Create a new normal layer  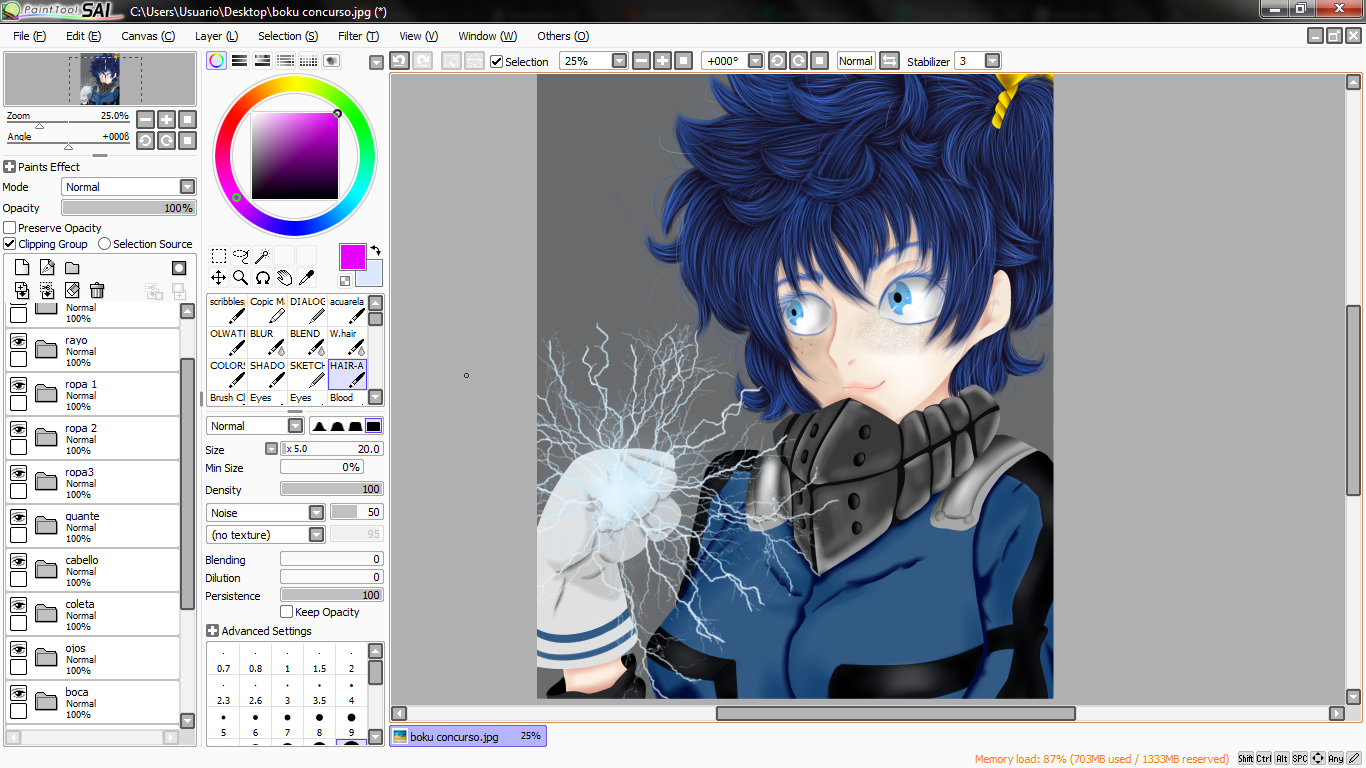21,268
